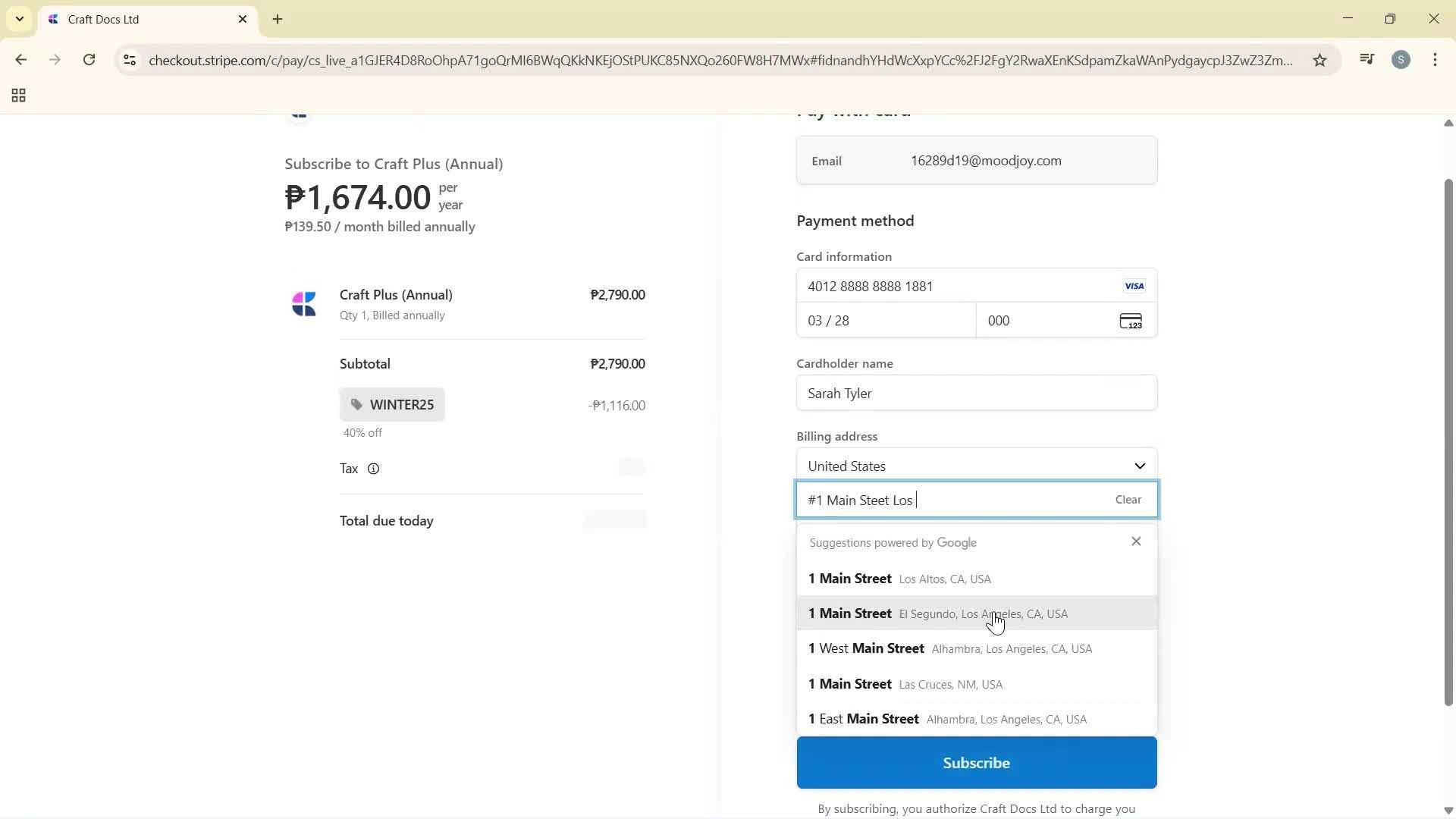Open a new browser tab with plus icon
This screenshot has width=1456, height=819.
click(x=277, y=19)
